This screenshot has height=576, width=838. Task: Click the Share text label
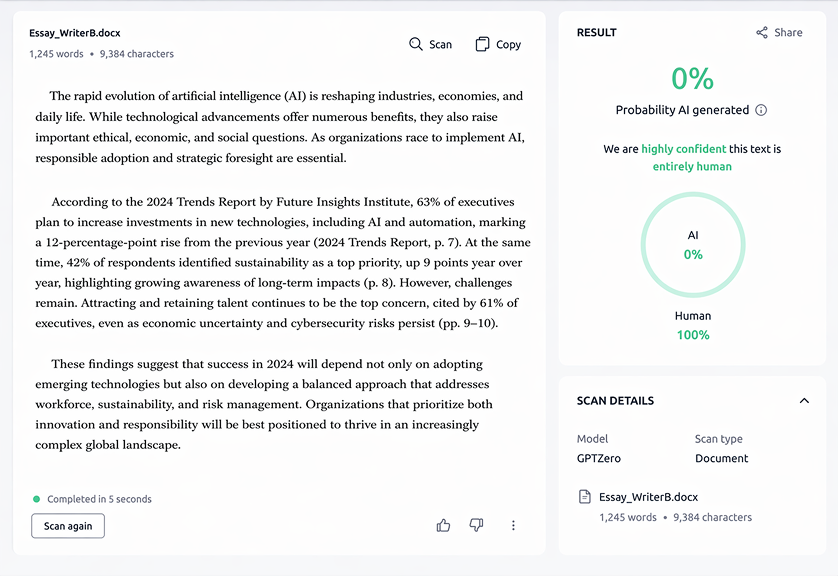click(788, 32)
